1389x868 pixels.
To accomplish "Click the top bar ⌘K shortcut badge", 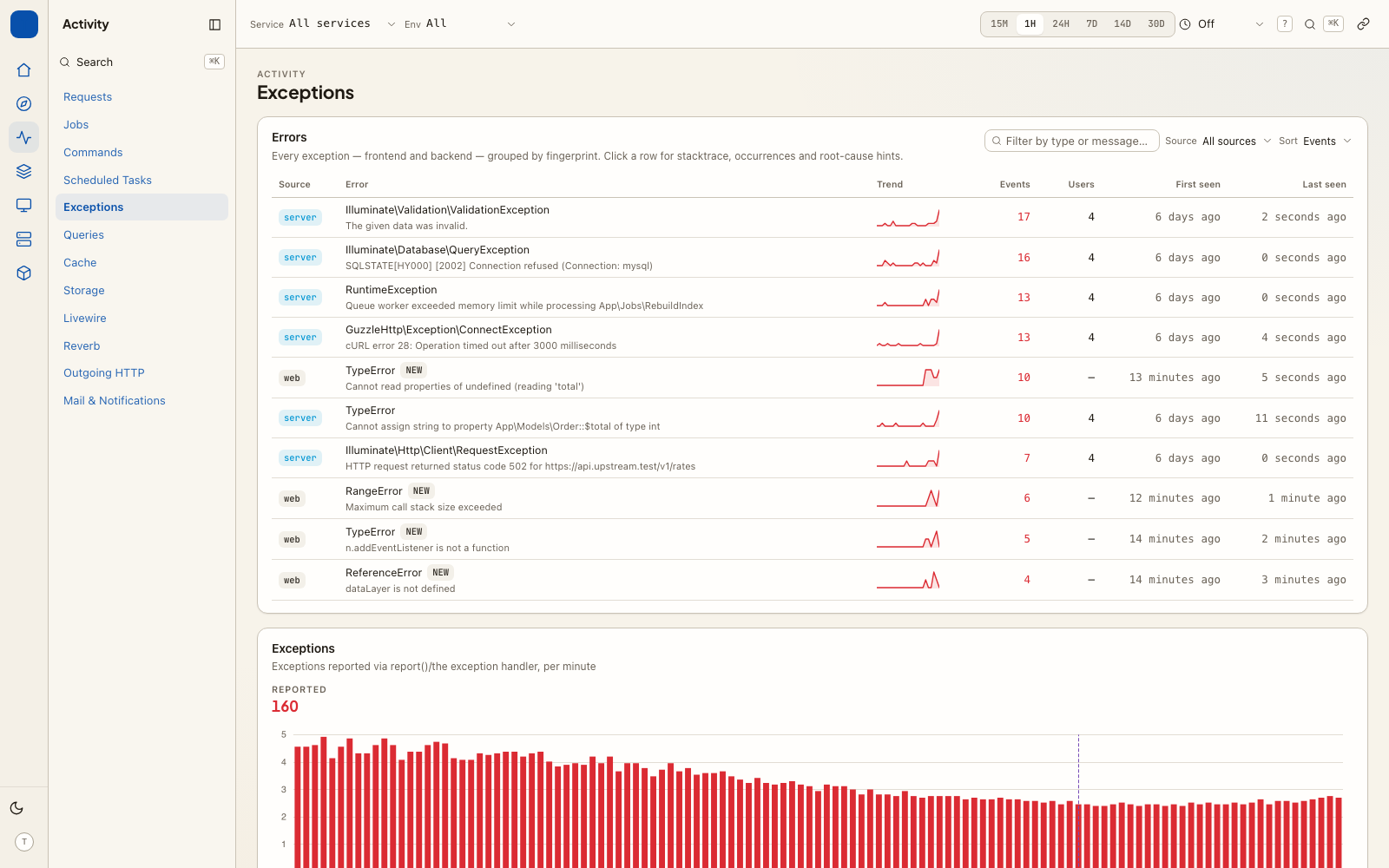I will coord(1333,23).
